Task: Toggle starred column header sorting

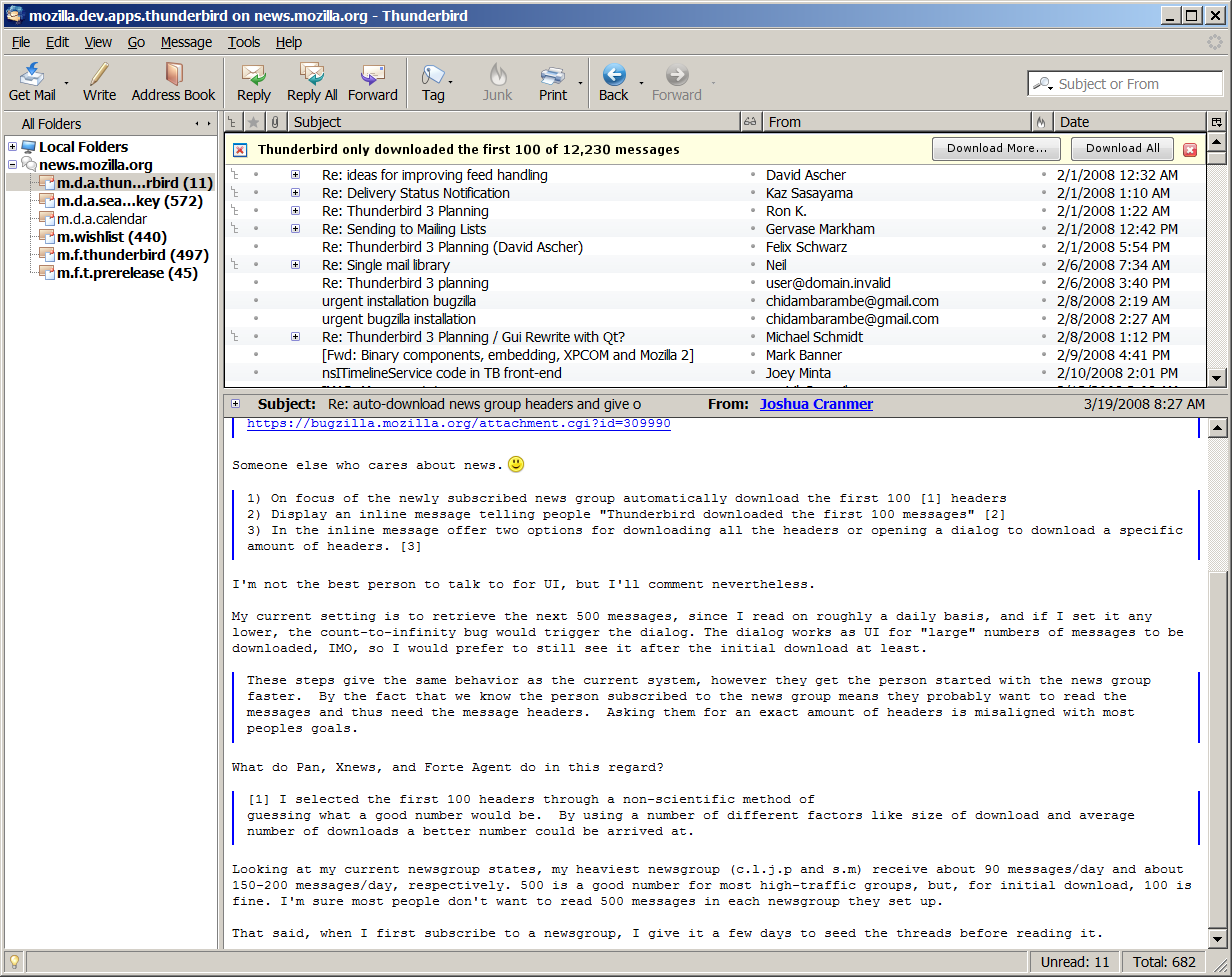Action: (254, 122)
